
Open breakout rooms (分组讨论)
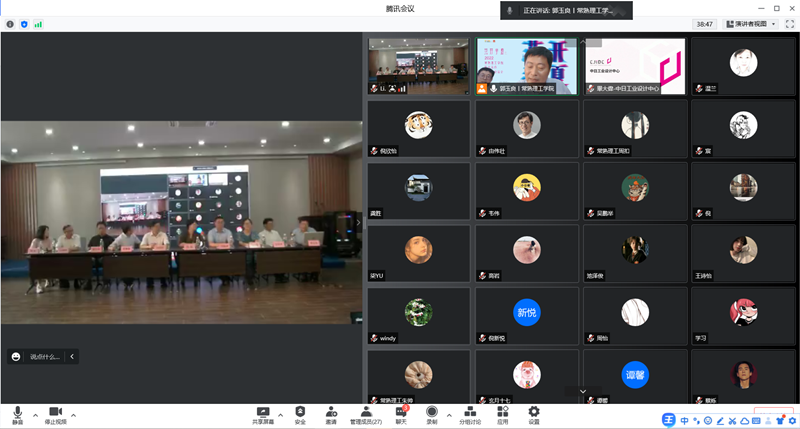470,415
